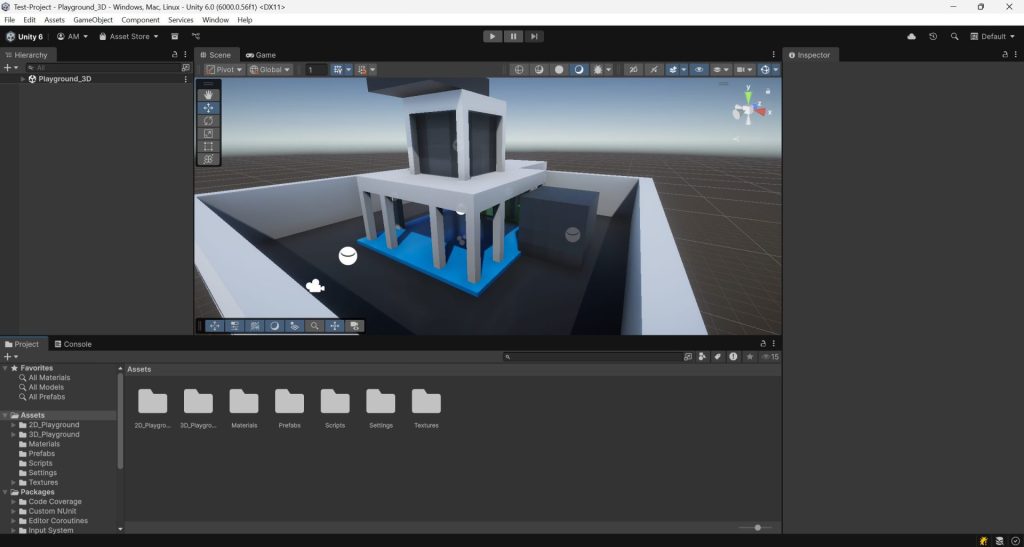Click the camera gizmo in Scene

[315, 285]
